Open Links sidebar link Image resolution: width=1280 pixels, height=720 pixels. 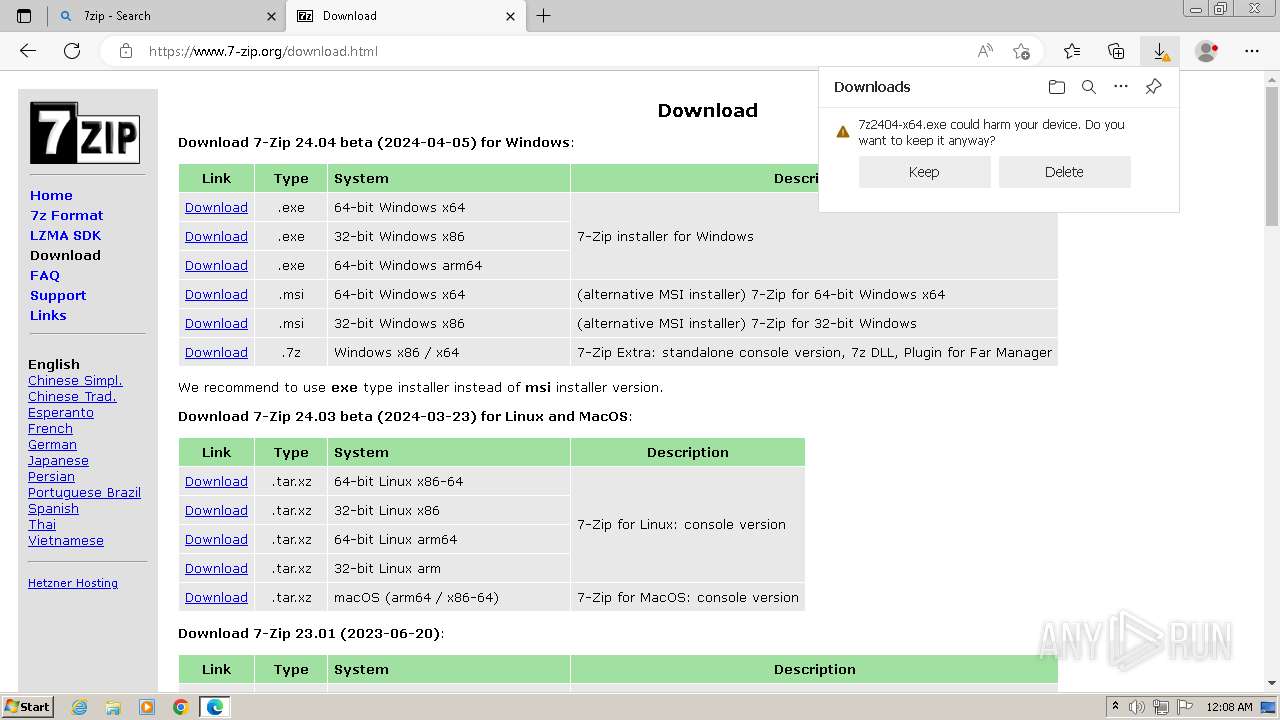click(48, 315)
